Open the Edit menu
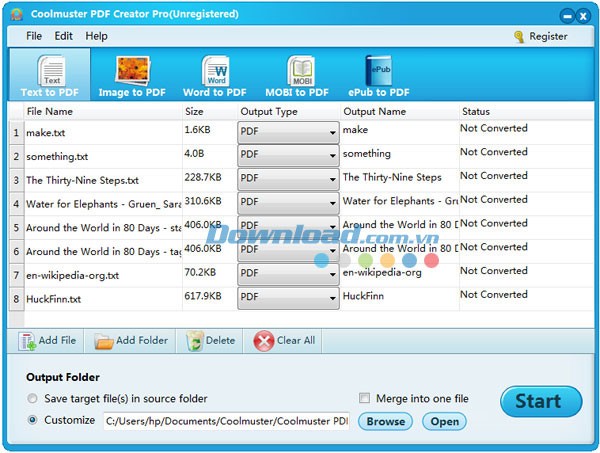The height and width of the screenshot is (453, 600). click(x=64, y=36)
